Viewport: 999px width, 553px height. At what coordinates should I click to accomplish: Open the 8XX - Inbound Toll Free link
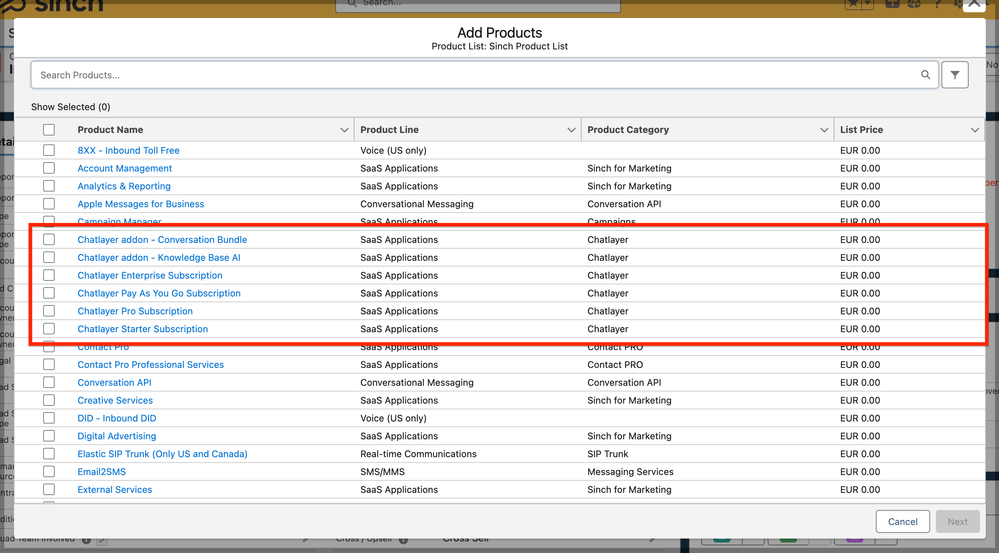tap(129, 150)
